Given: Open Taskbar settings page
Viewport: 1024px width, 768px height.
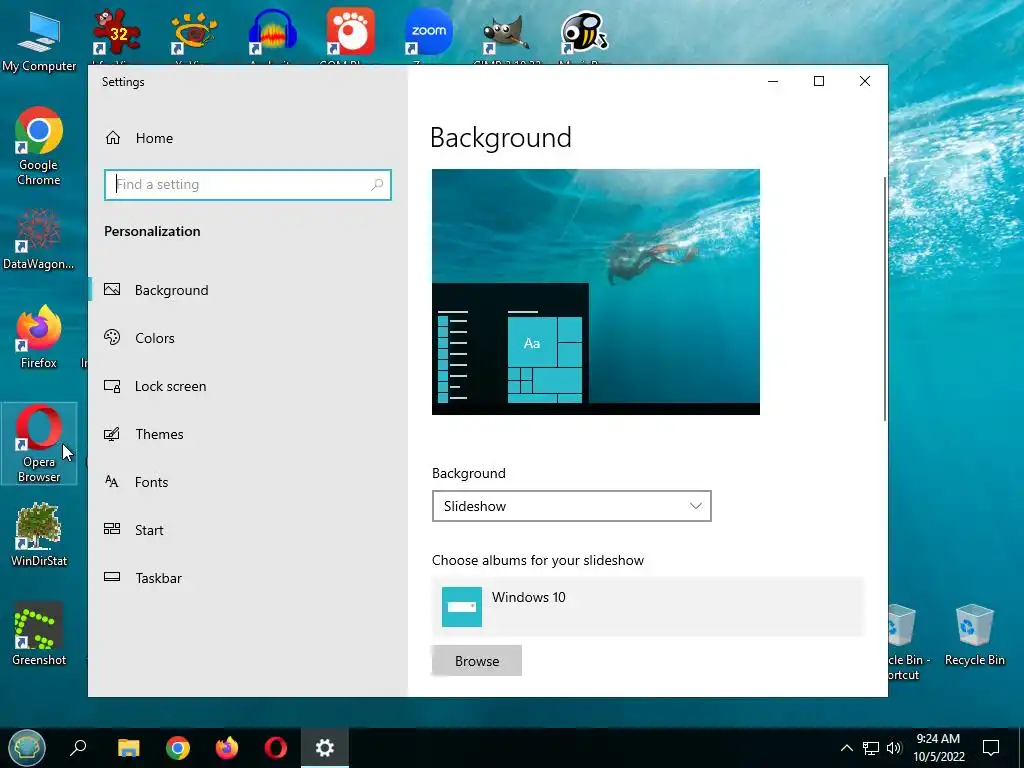Looking at the screenshot, I should (x=158, y=578).
